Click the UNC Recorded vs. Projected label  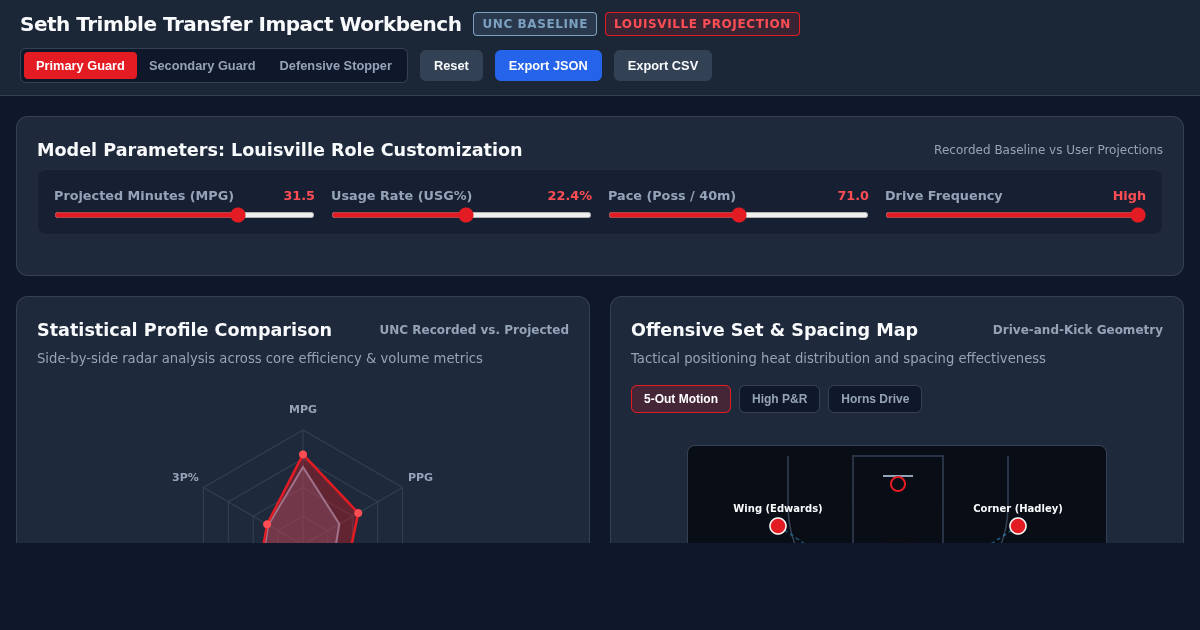(x=474, y=330)
